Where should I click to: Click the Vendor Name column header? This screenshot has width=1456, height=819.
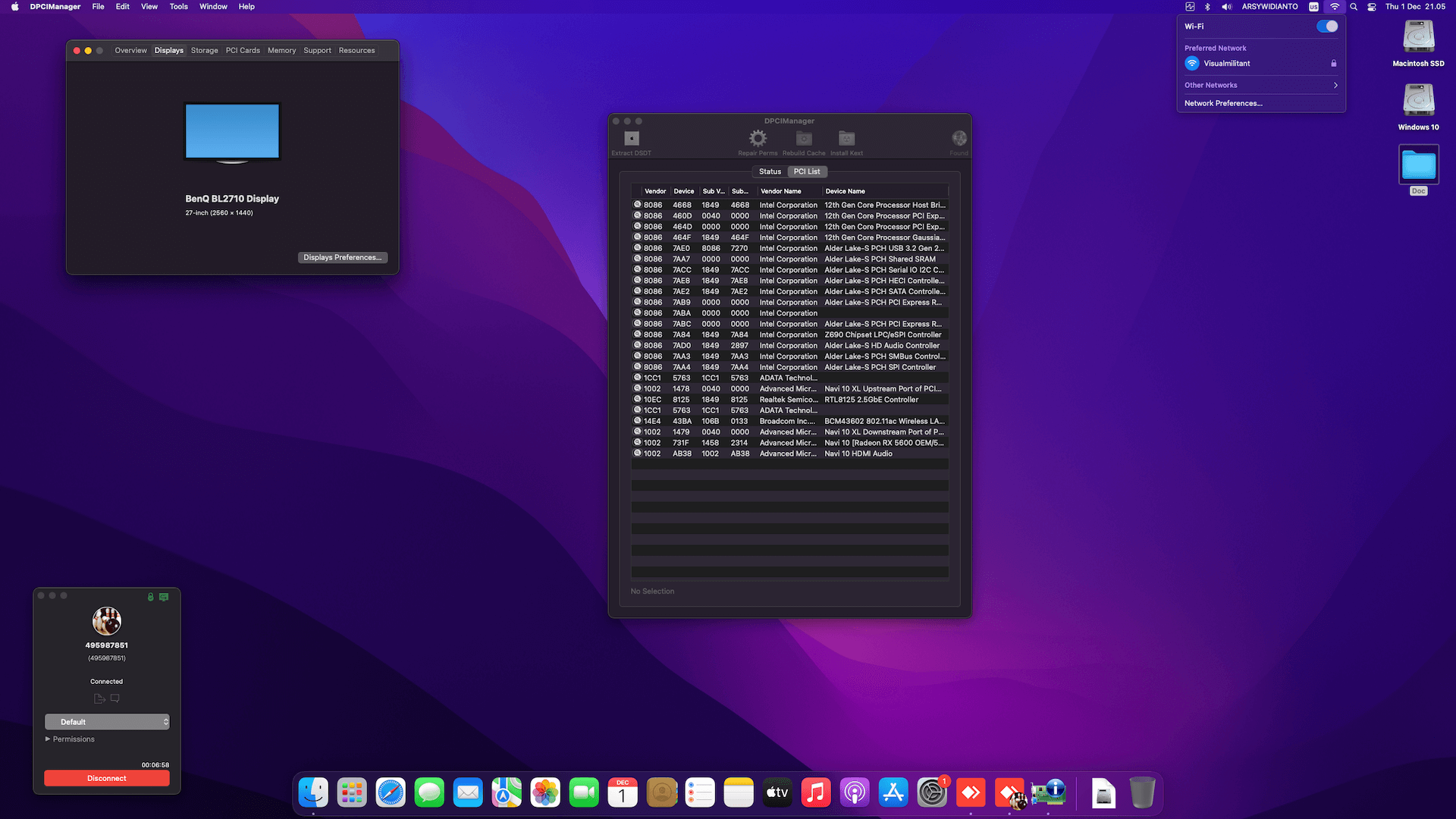tap(789, 191)
